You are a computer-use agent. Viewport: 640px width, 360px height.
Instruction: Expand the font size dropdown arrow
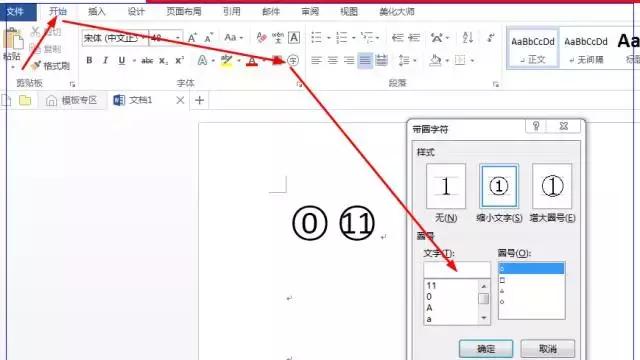(178, 38)
